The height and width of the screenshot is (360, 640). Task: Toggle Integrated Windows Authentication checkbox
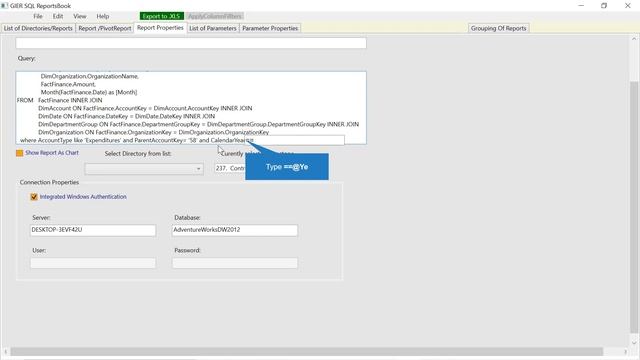[x=34, y=197]
